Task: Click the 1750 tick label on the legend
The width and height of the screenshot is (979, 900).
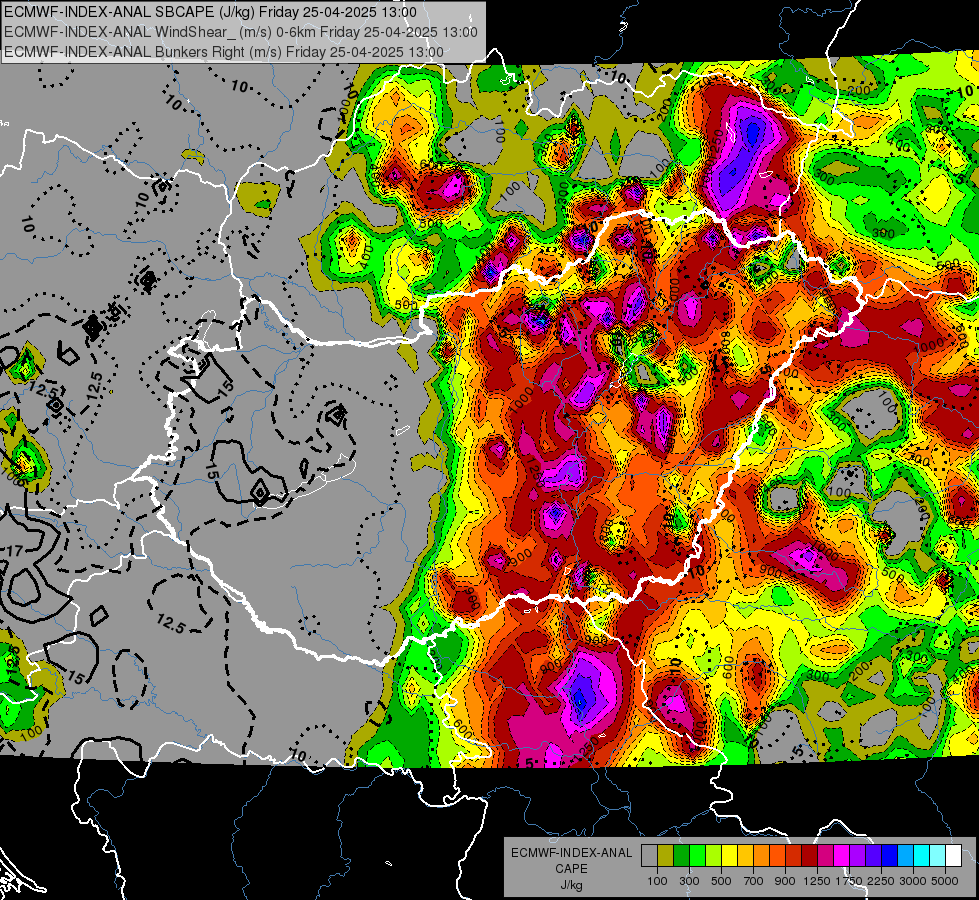Action: pyautogui.click(x=850, y=881)
